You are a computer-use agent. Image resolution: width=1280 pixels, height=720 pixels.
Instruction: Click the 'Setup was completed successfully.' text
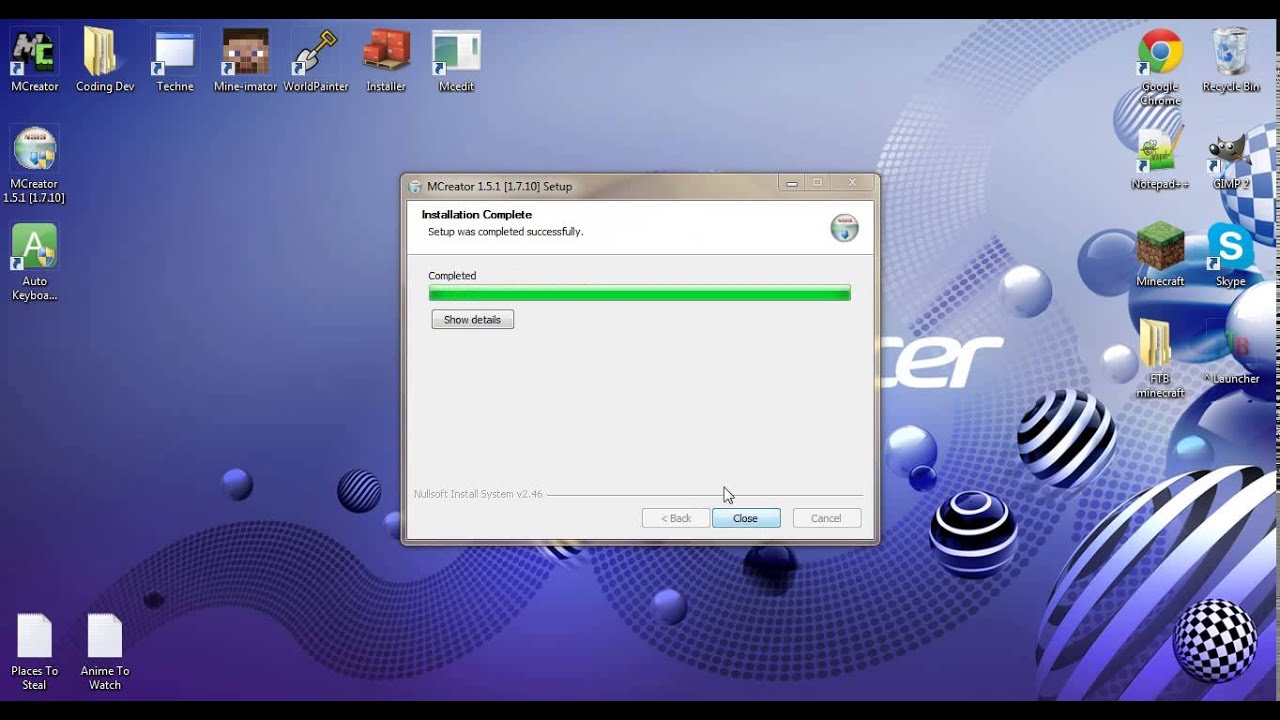505,231
